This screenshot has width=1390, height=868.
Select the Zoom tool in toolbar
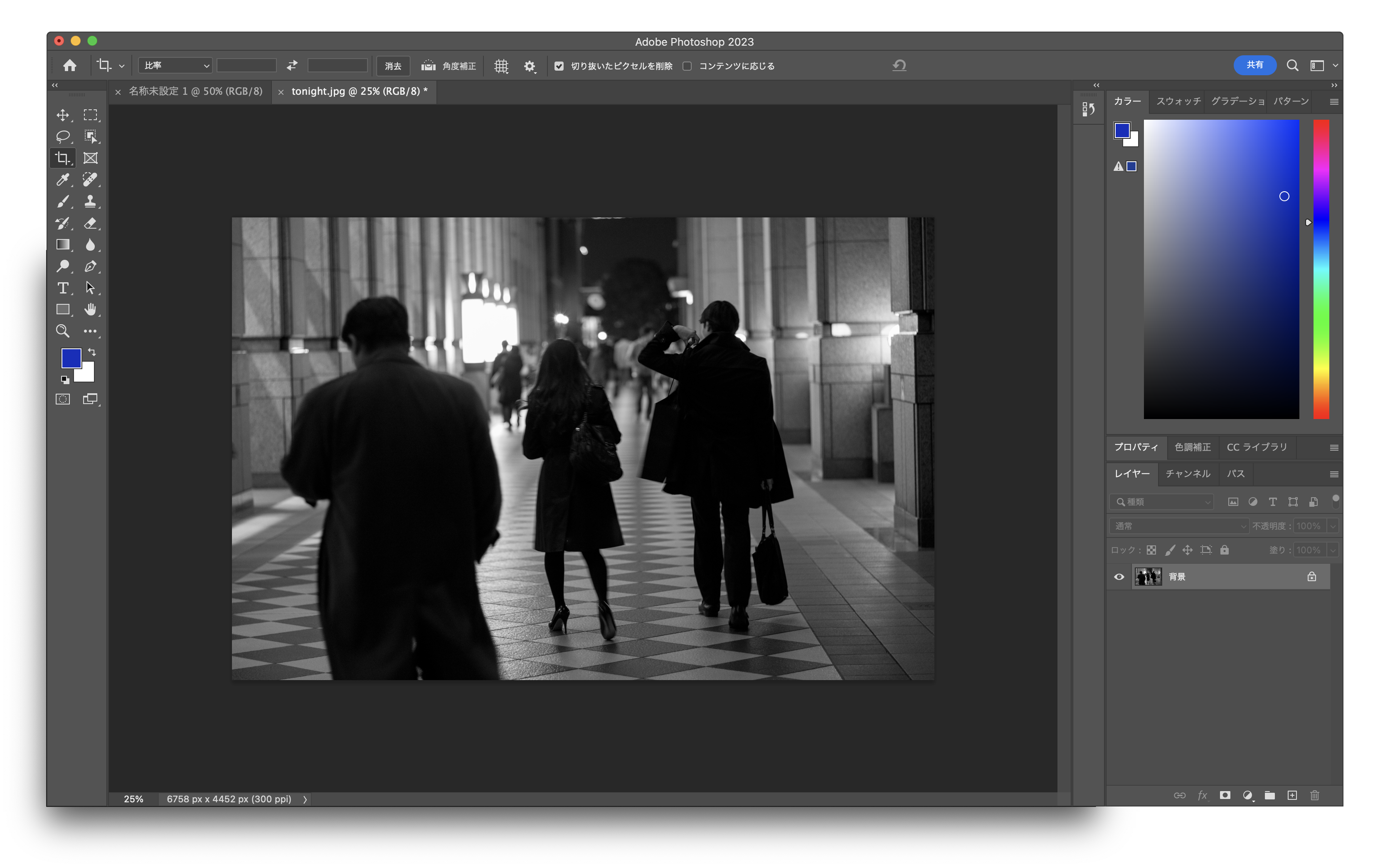[62, 331]
